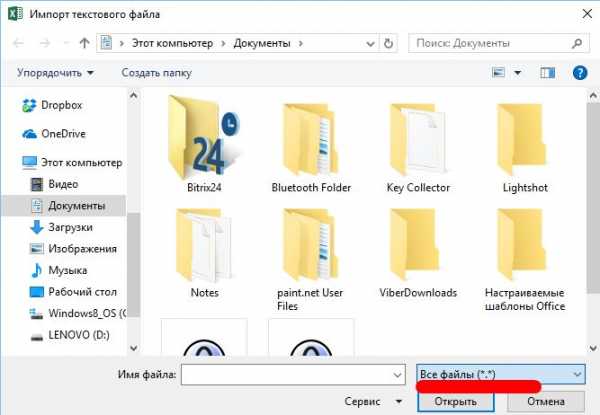This screenshot has width=600, height=415.
Task: Click the Открыть button
Action: tap(455, 402)
